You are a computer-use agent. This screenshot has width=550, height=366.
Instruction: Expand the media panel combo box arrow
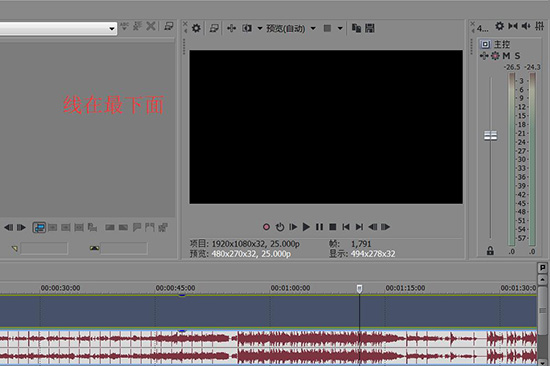pos(112,28)
